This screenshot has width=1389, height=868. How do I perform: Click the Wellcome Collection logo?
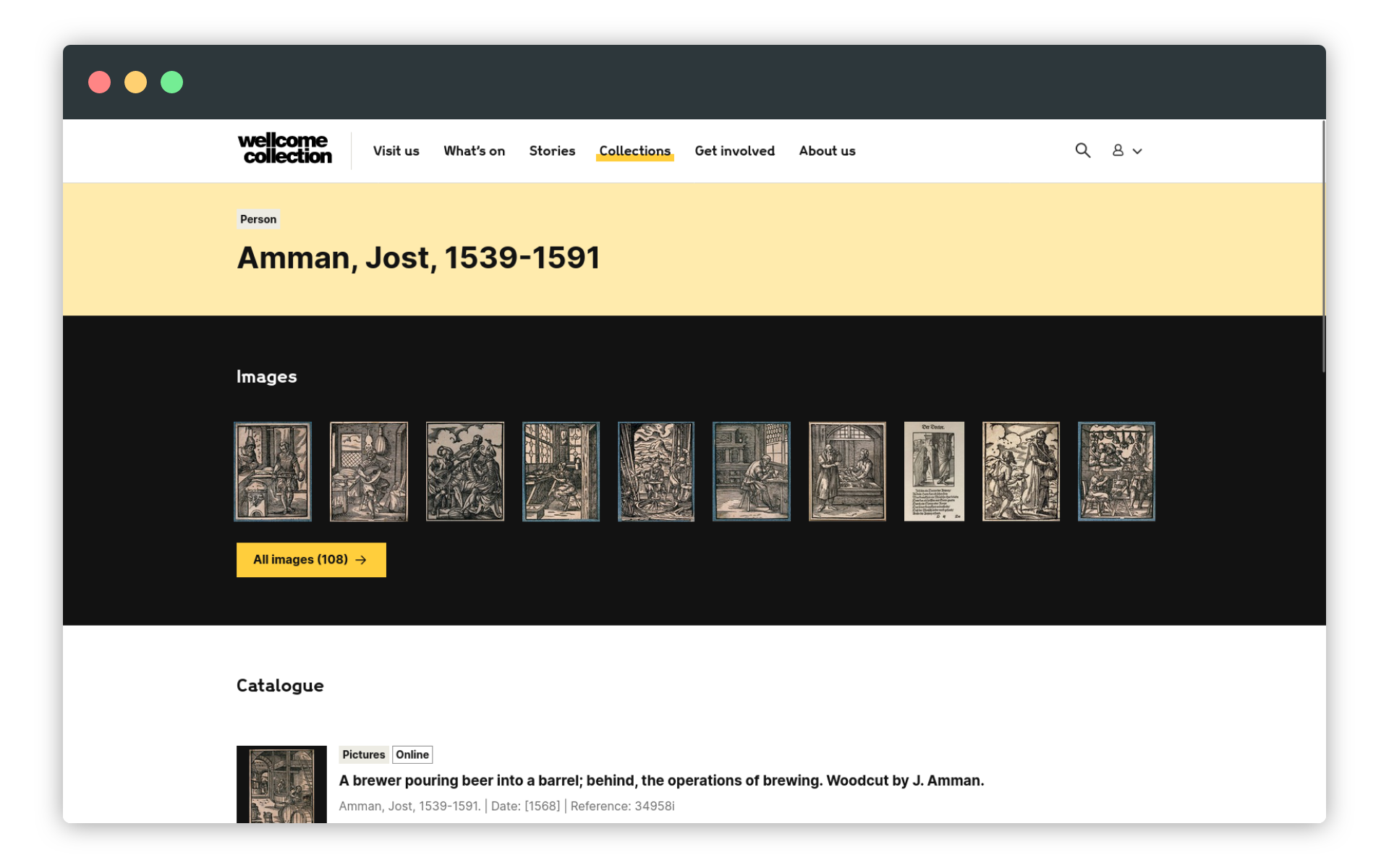point(284,148)
